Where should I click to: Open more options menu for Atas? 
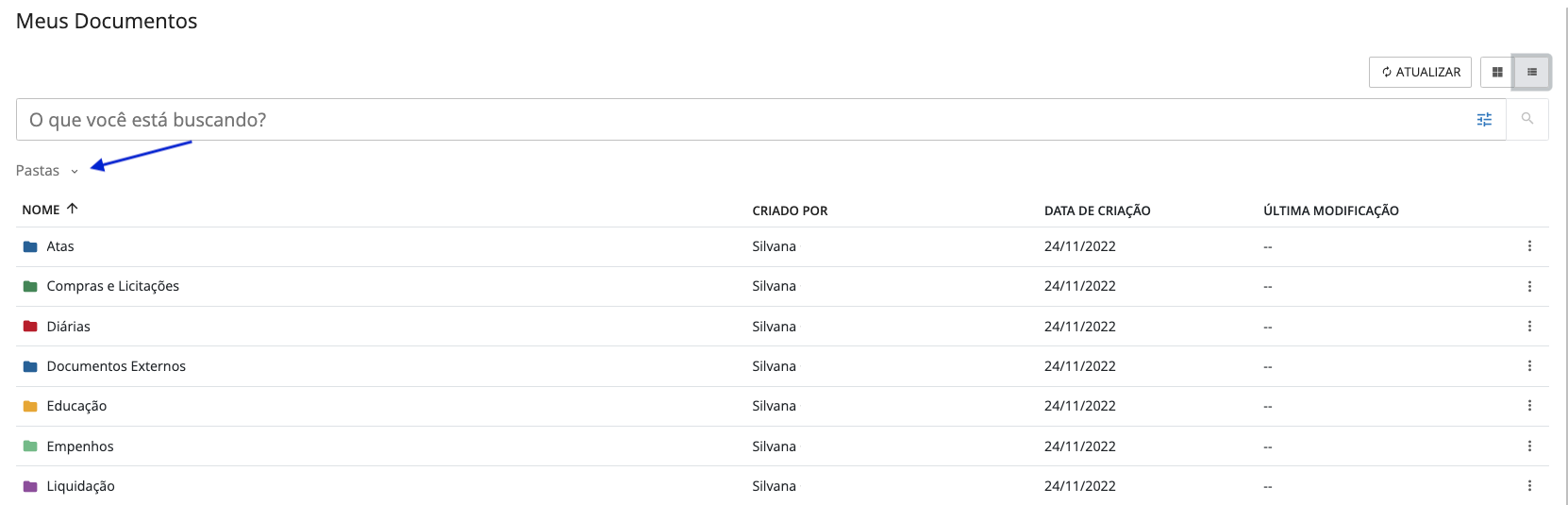pyautogui.click(x=1529, y=246)
